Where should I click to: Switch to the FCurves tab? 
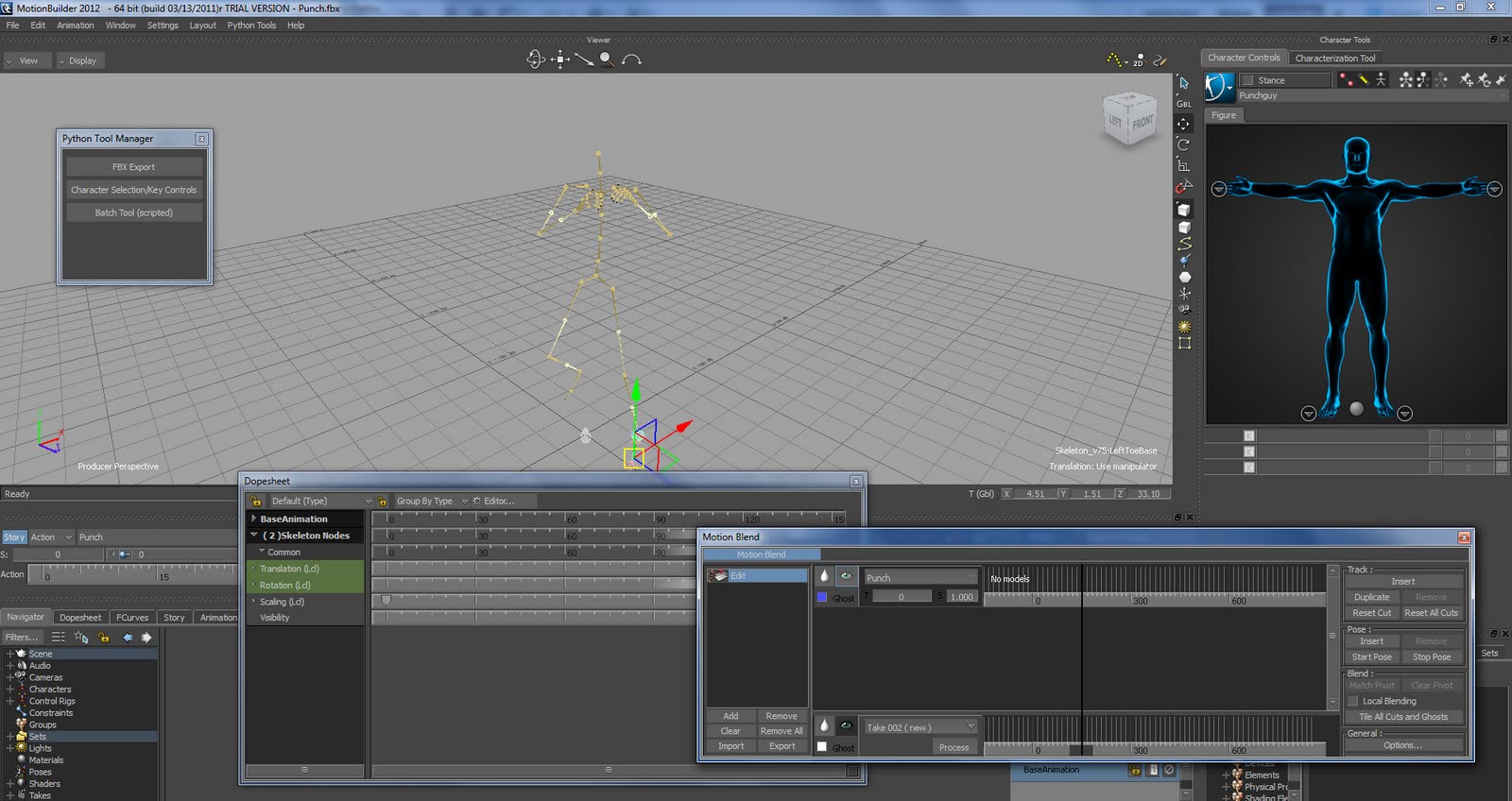click(x=132, y=618)
